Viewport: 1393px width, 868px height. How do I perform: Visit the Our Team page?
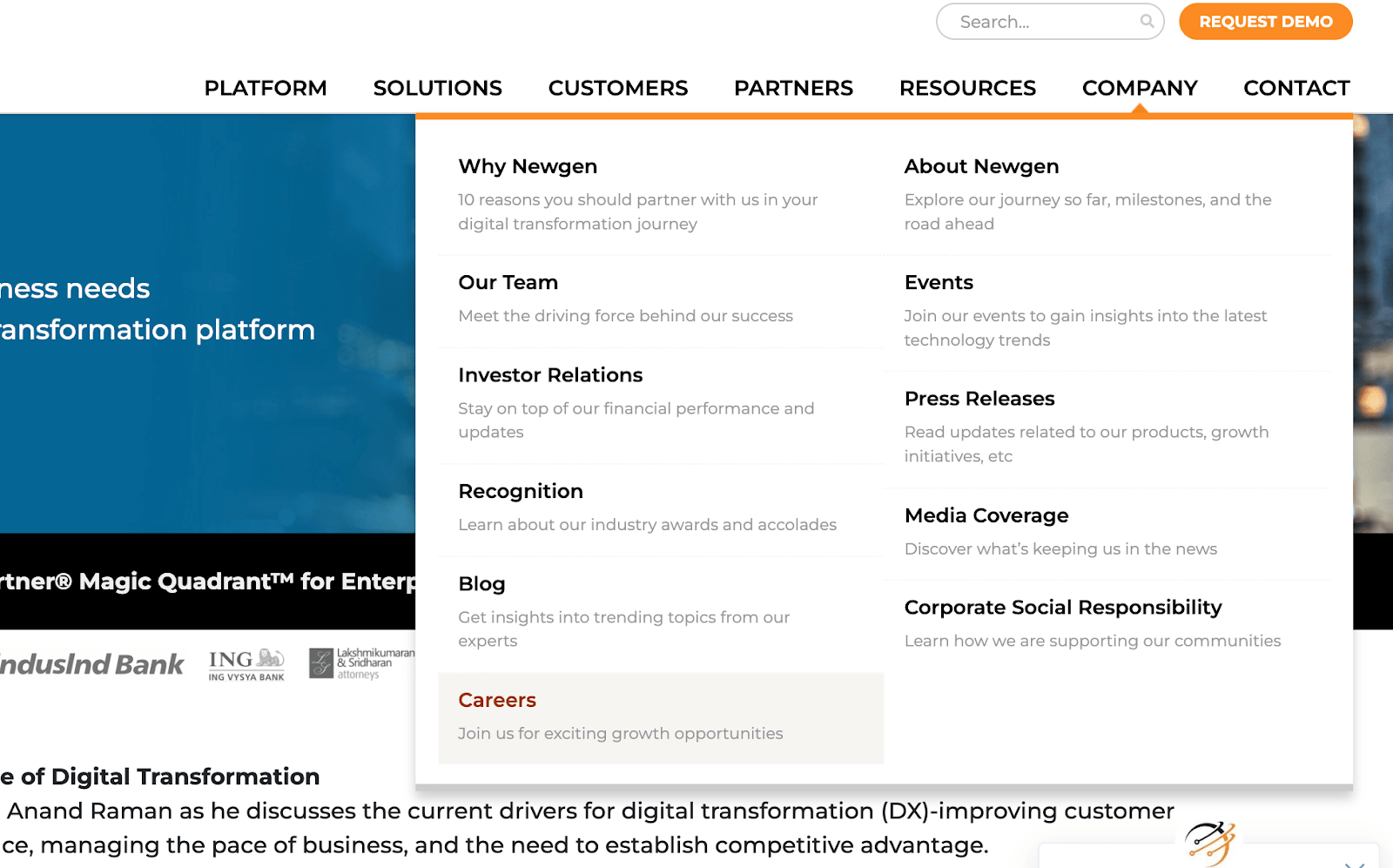tap(508, 282)
